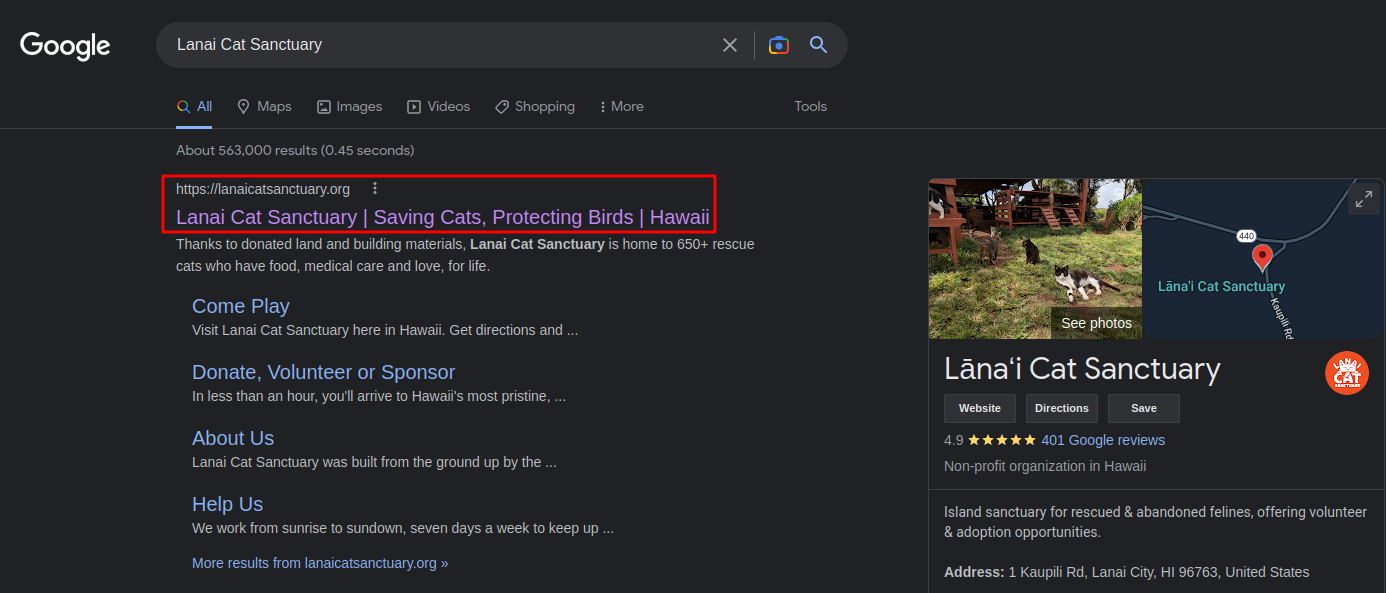Click the Google logo
The width and height of the screenshot is (1386, 593).
pos(65,46)
